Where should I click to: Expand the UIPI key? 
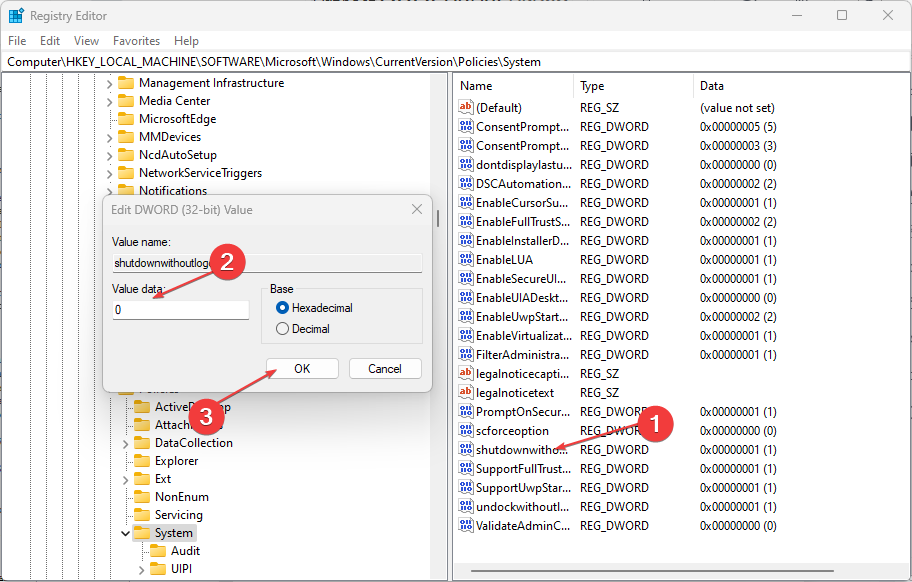click(x=141, y=570)
